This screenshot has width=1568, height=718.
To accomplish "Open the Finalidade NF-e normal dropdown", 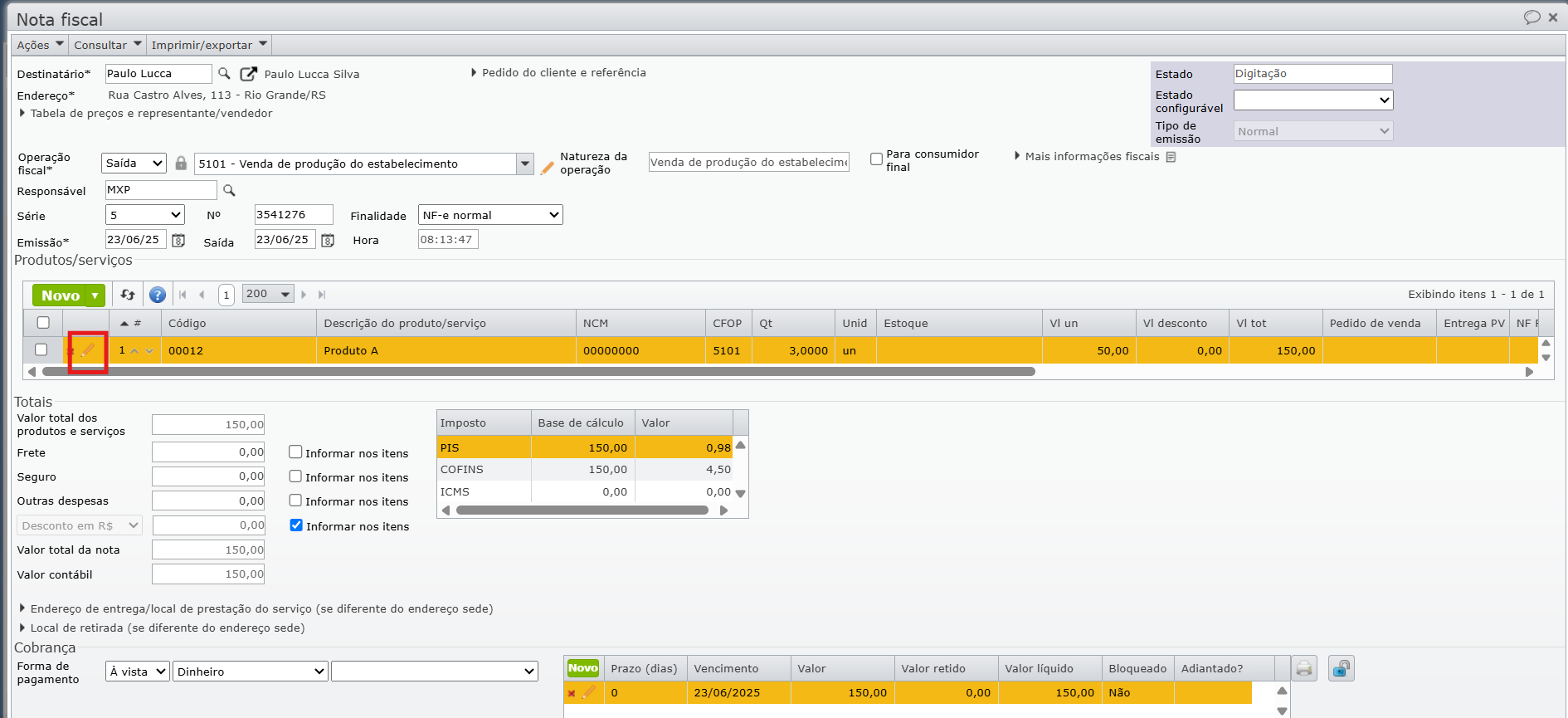I will tap(490, 215).
